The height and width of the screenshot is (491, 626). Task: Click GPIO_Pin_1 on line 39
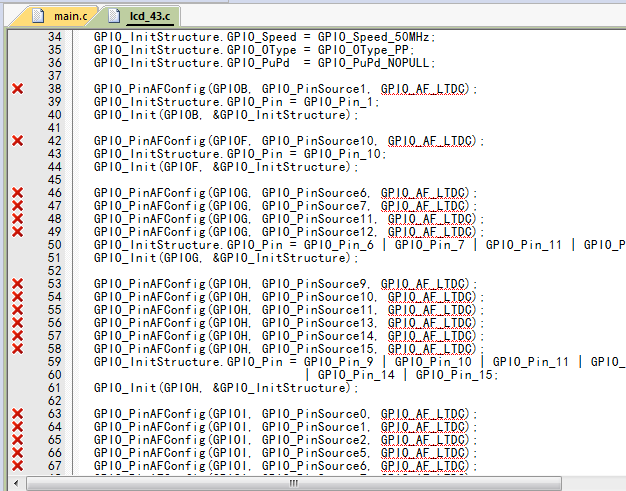338,102
